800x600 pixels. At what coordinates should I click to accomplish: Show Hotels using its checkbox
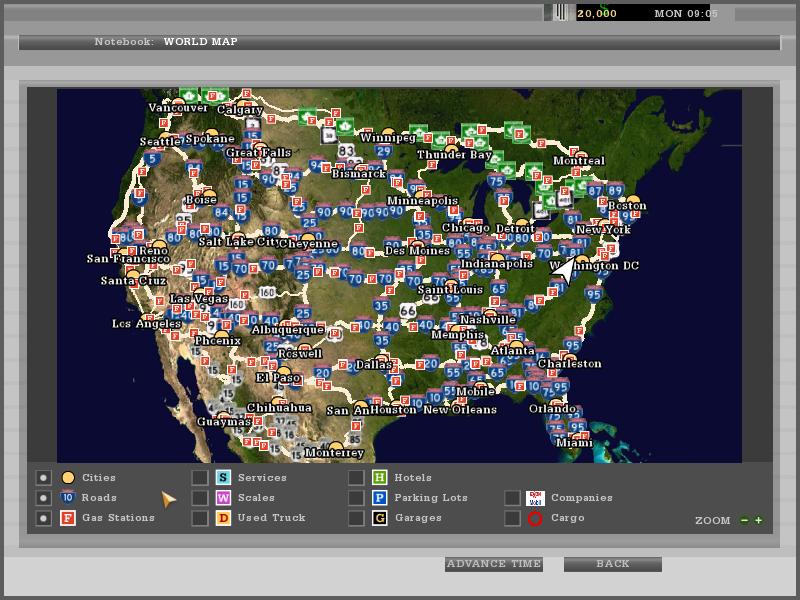point(356,478)
